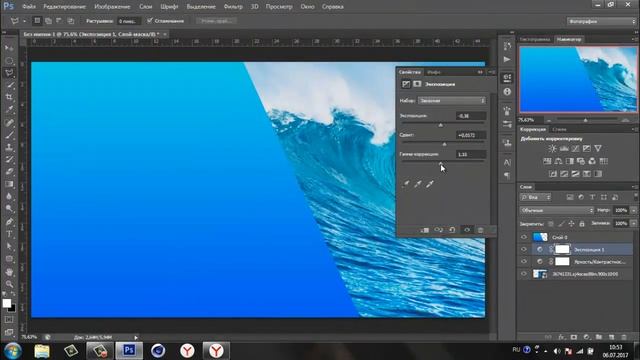The height and width of the screenshot is (360, 640).
Task: Toggle lock position in Слои panel
Action: point(571,224)
